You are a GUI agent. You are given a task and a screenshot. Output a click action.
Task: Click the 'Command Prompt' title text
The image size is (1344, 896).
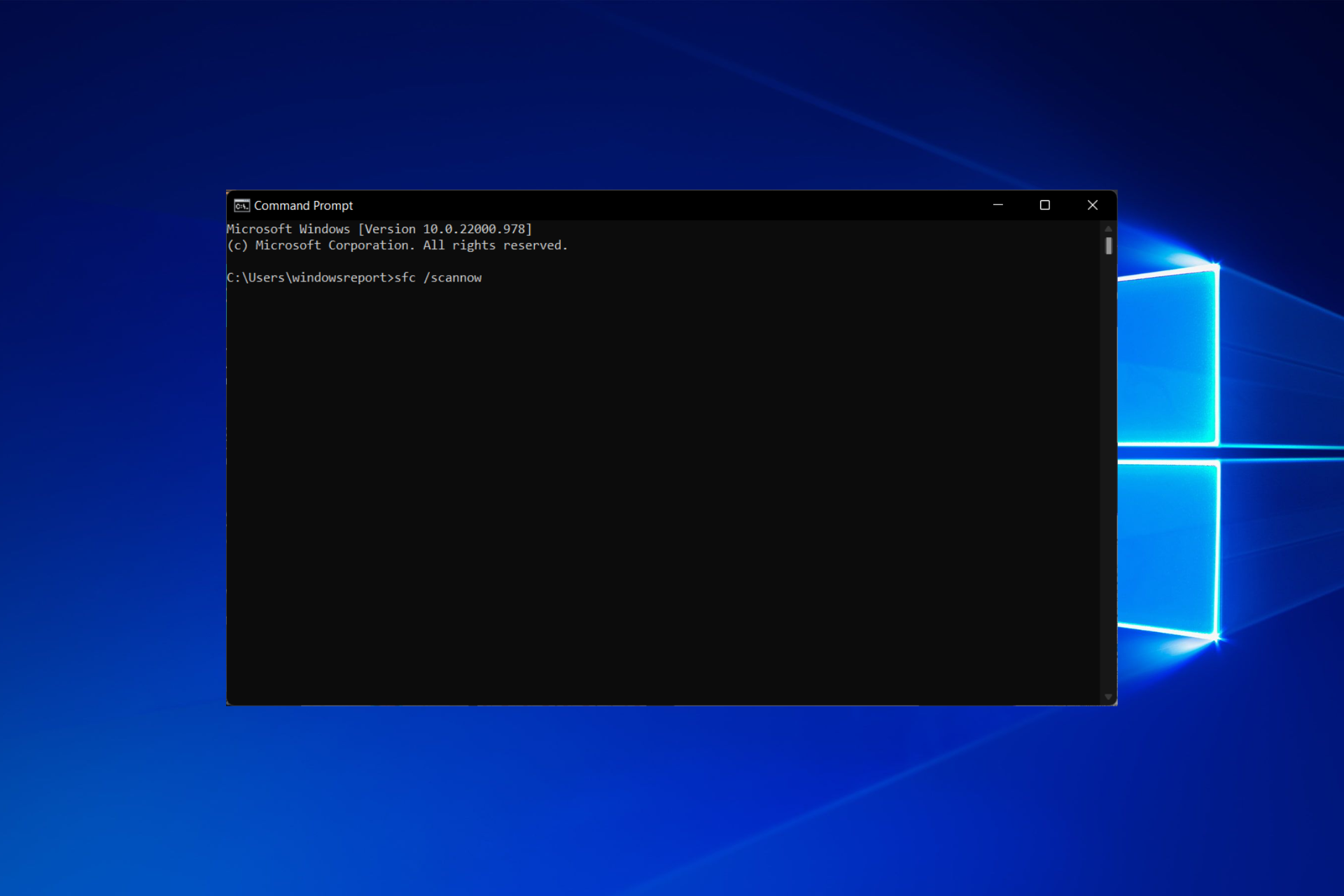[x=303, y=206]
